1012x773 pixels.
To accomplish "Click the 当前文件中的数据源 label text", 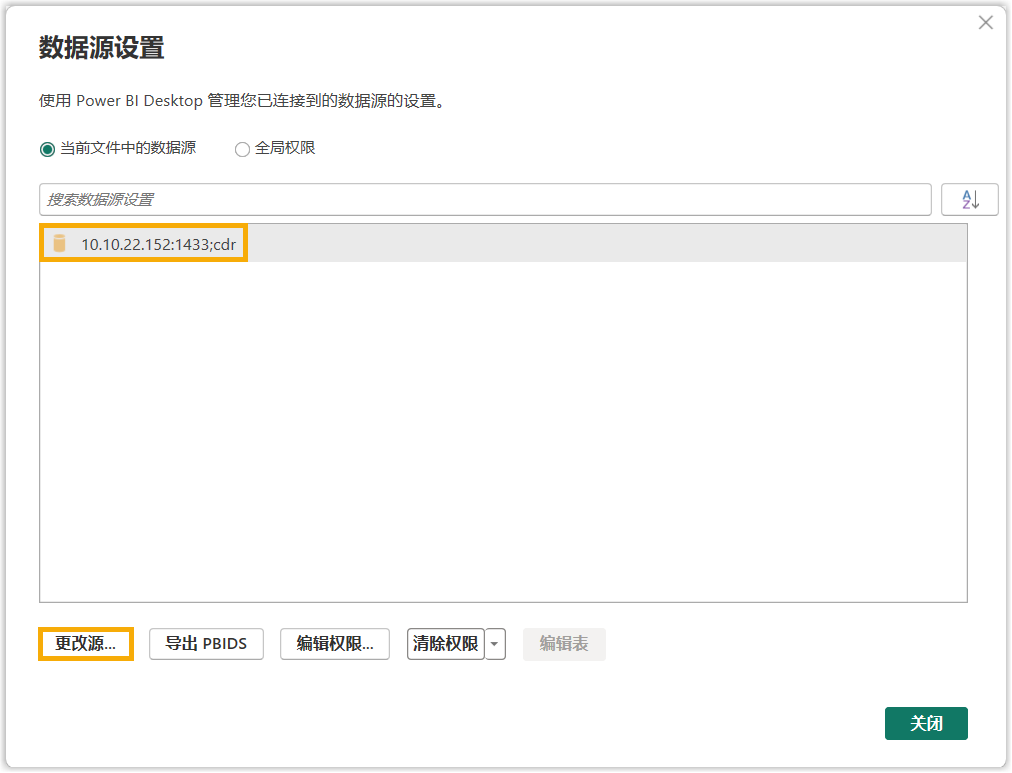I will point(128,148).
